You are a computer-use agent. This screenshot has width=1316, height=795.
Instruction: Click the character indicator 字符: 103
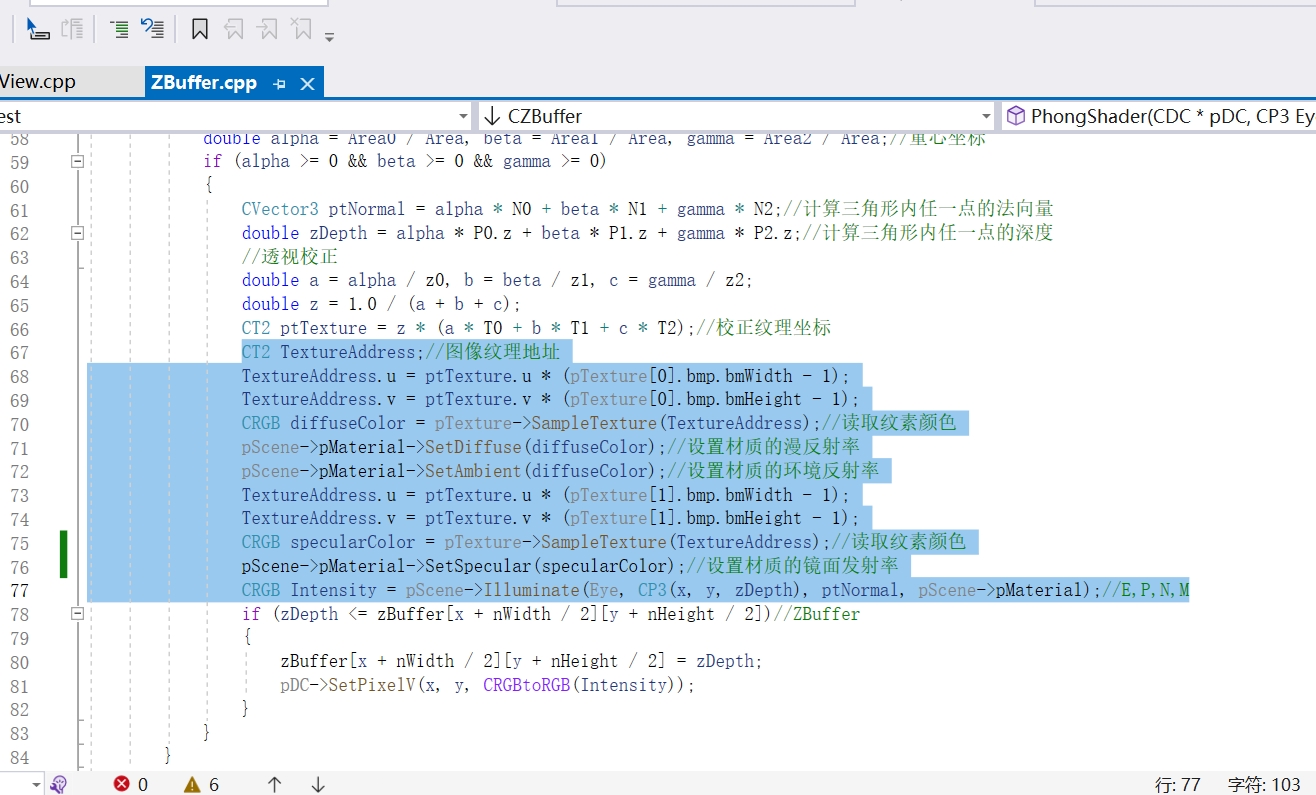coord(1264,785)
